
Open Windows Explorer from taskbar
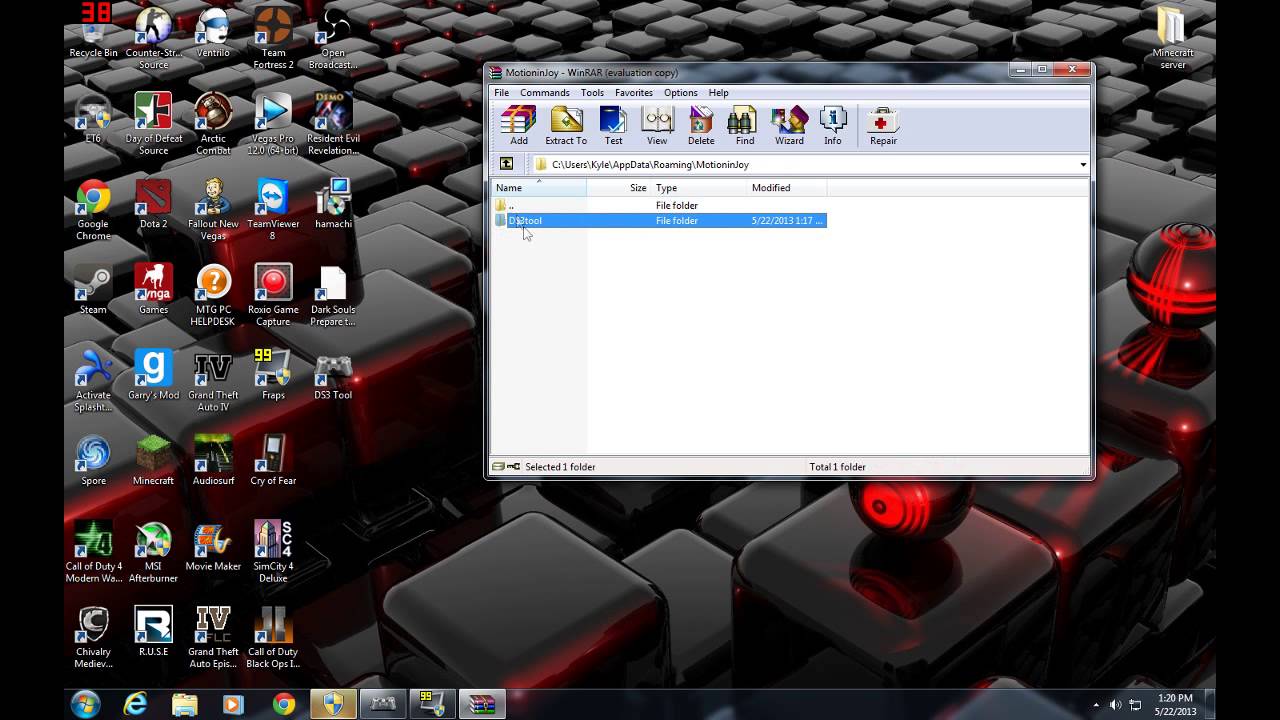[185, 704]
